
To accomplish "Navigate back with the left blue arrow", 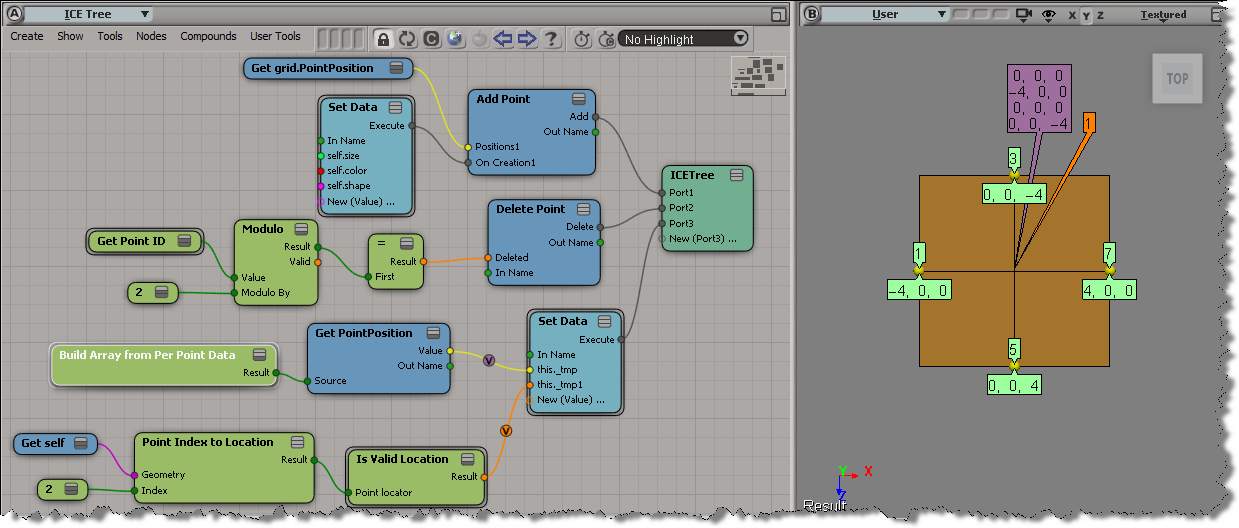I will coord(503,39).
